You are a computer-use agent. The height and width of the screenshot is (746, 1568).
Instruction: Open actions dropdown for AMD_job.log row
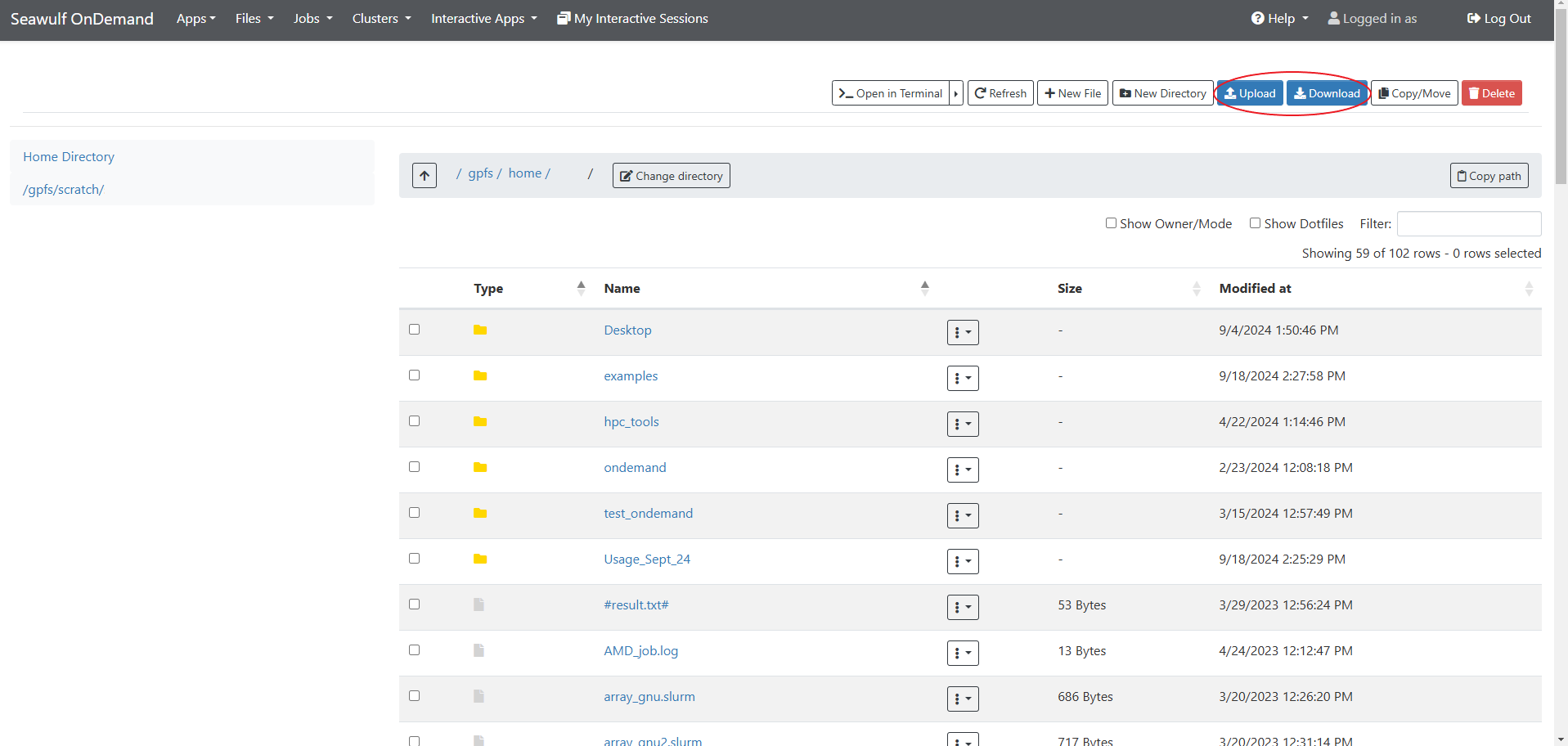(963, 653)
